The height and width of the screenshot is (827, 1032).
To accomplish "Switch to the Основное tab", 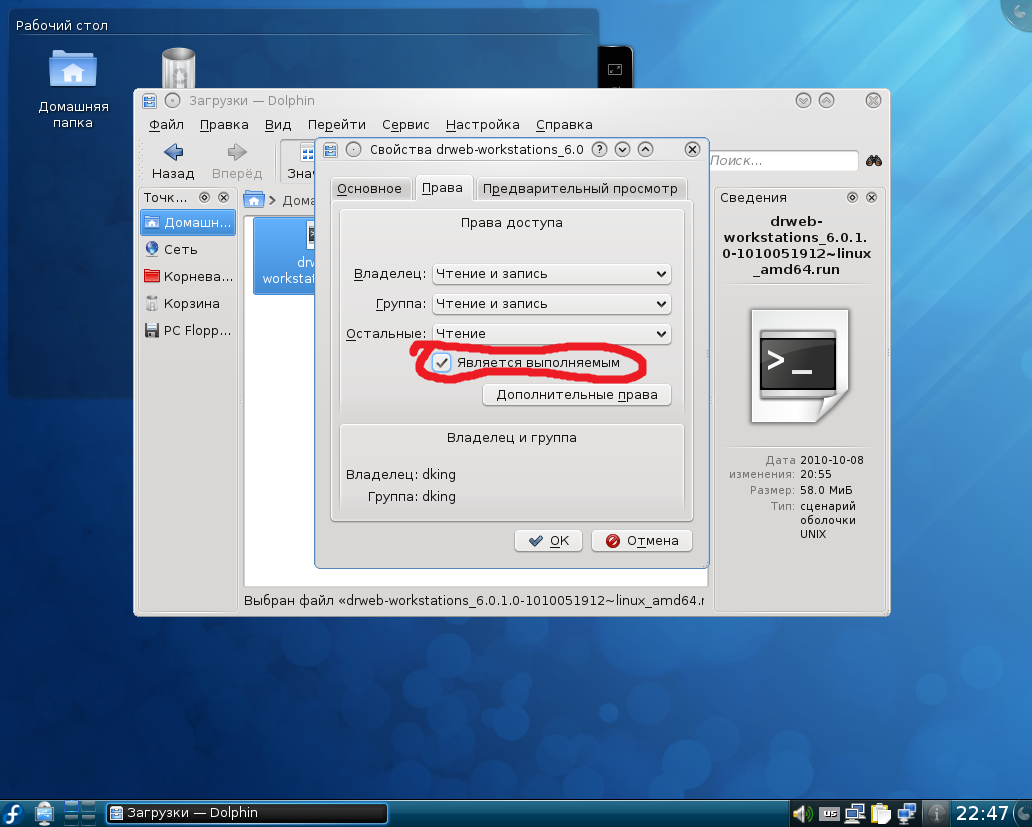I will pyautogui.click(x=369, y=188).
